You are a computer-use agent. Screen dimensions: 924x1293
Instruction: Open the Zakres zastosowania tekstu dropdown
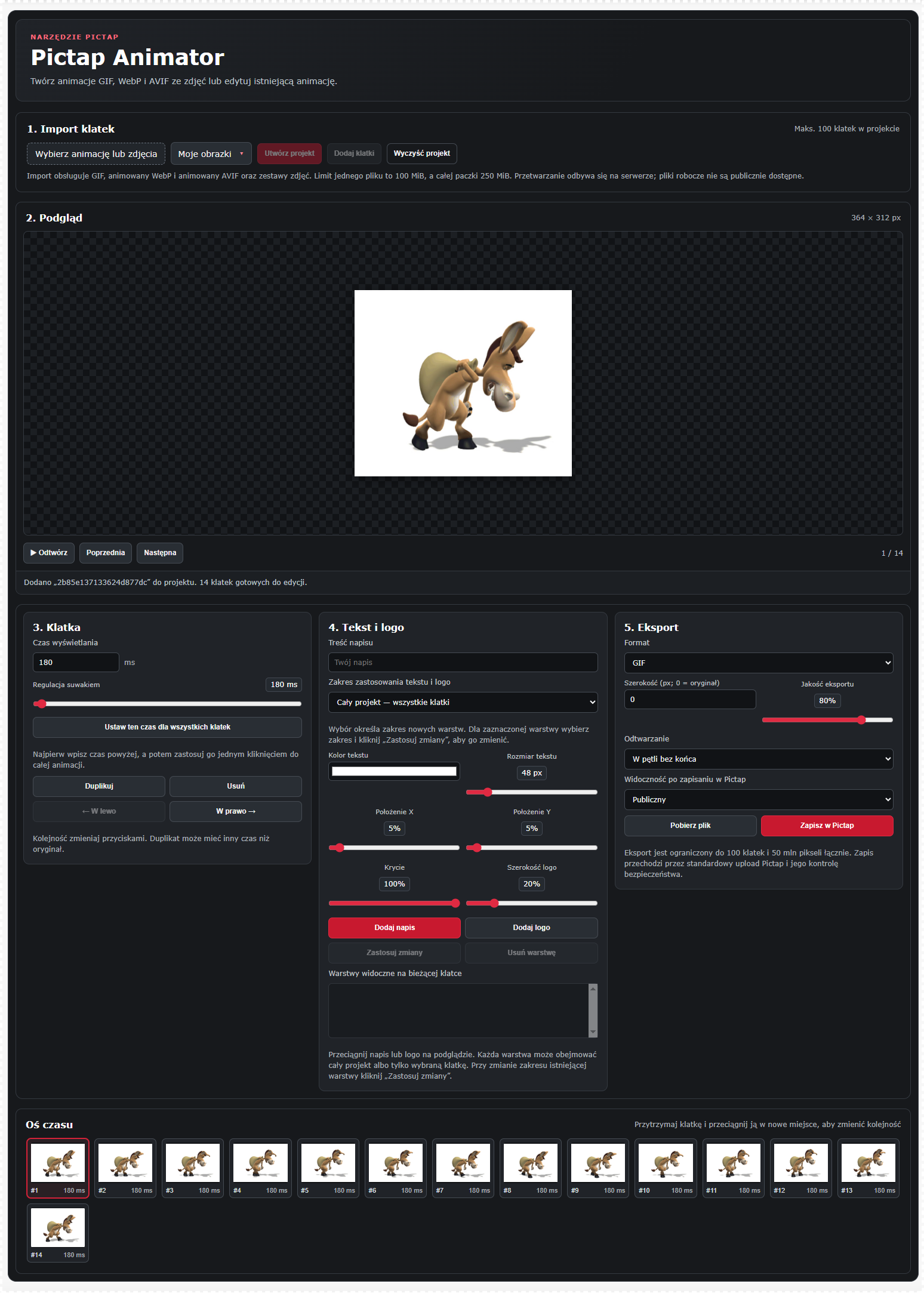click(463, 702)
